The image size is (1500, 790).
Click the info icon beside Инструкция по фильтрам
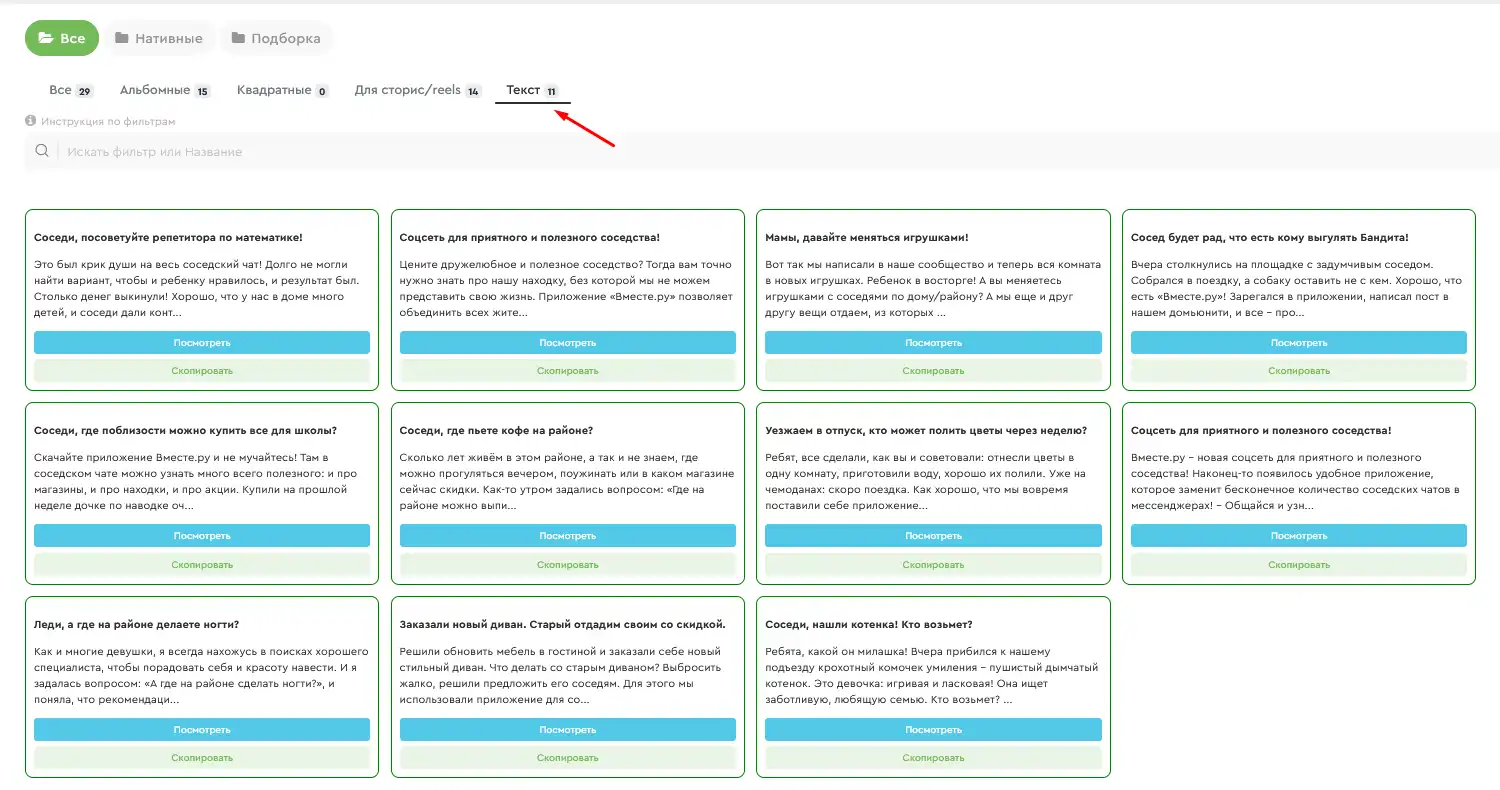point(31,121)
